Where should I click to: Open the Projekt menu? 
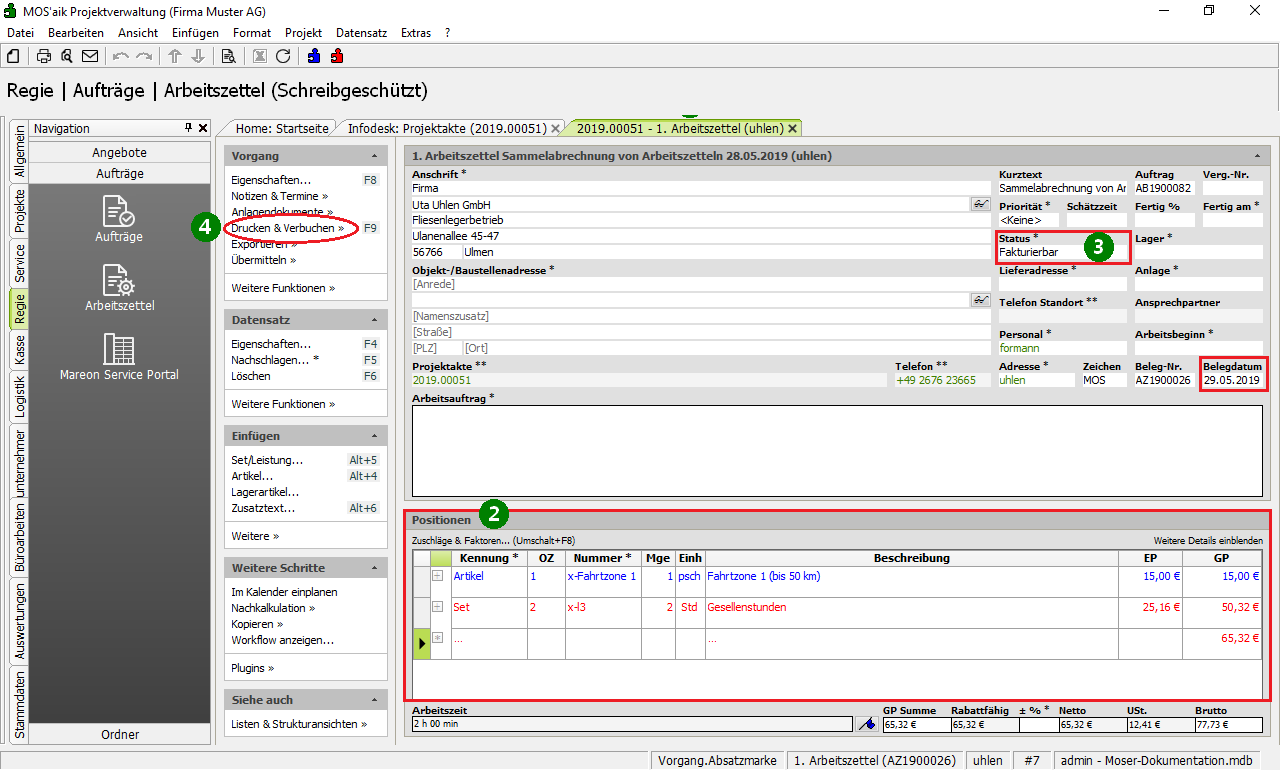tap(303, 32)
